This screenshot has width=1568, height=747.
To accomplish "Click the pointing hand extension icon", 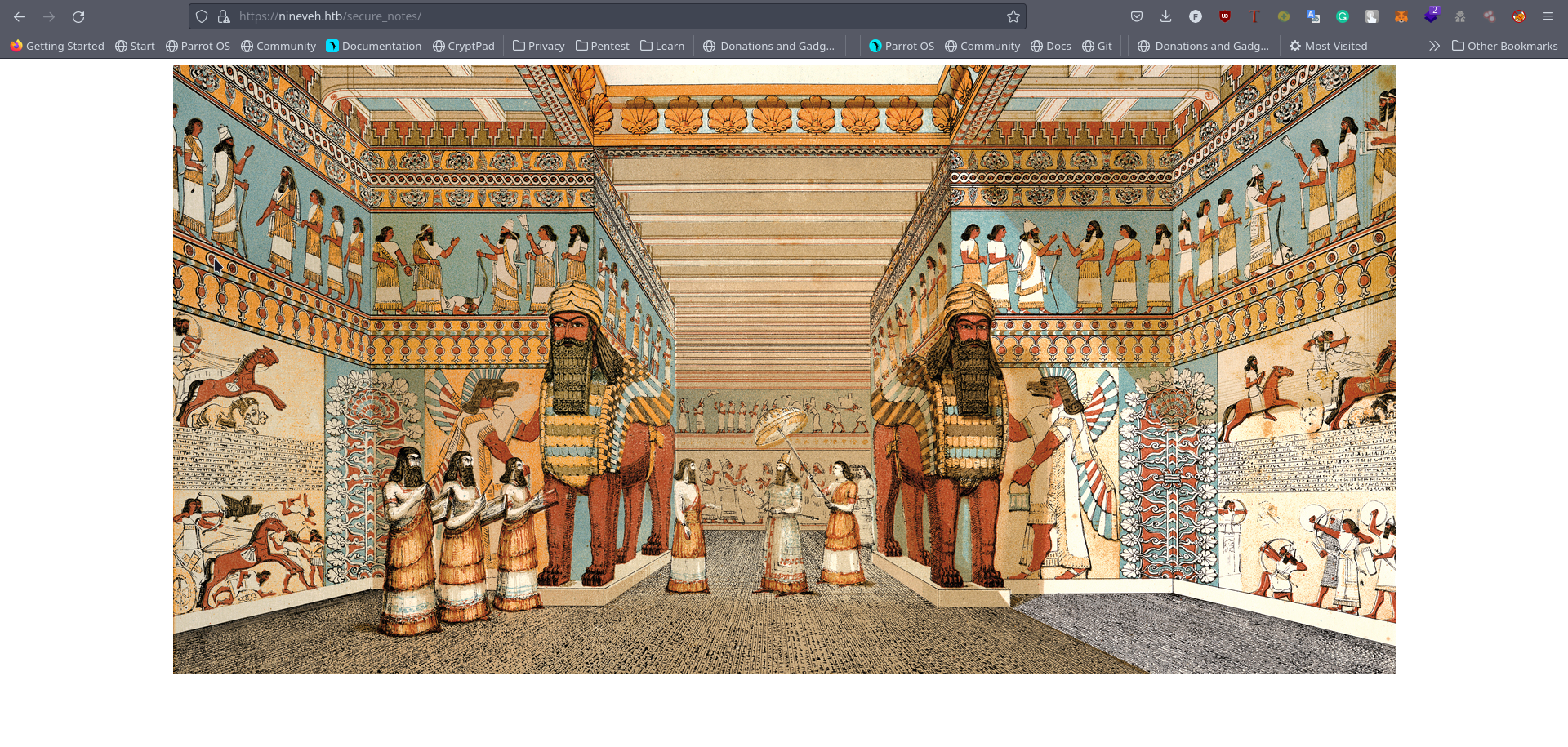I will pyautogui.click(x=1372, y=16).
